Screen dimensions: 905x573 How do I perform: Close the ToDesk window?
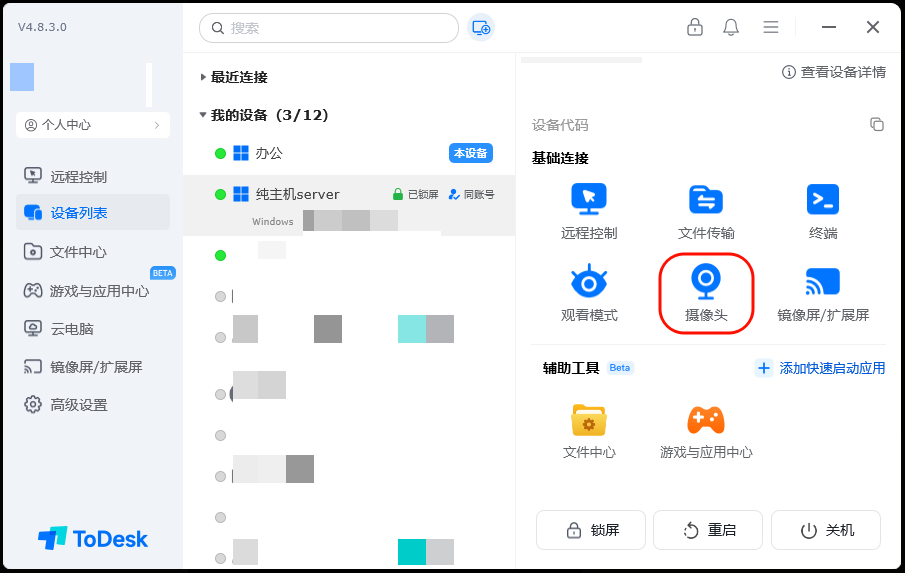pos(873,27)
